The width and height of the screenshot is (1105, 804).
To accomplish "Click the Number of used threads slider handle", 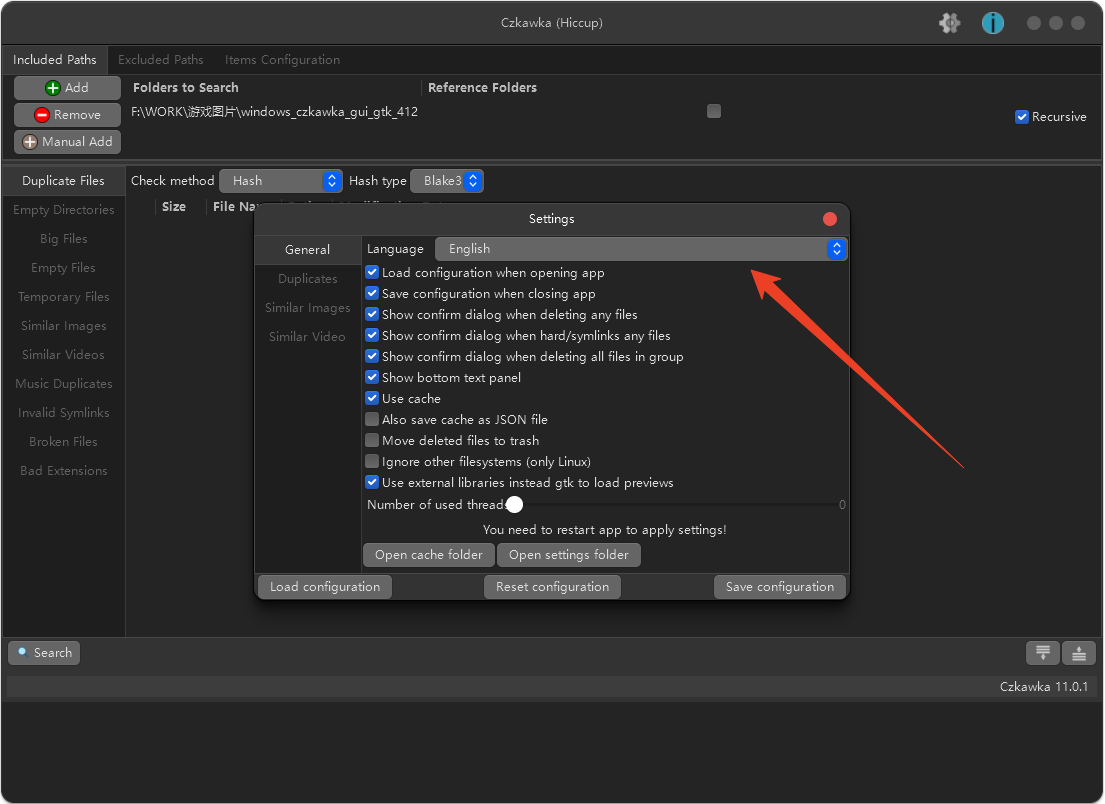I will pos(515,505).
